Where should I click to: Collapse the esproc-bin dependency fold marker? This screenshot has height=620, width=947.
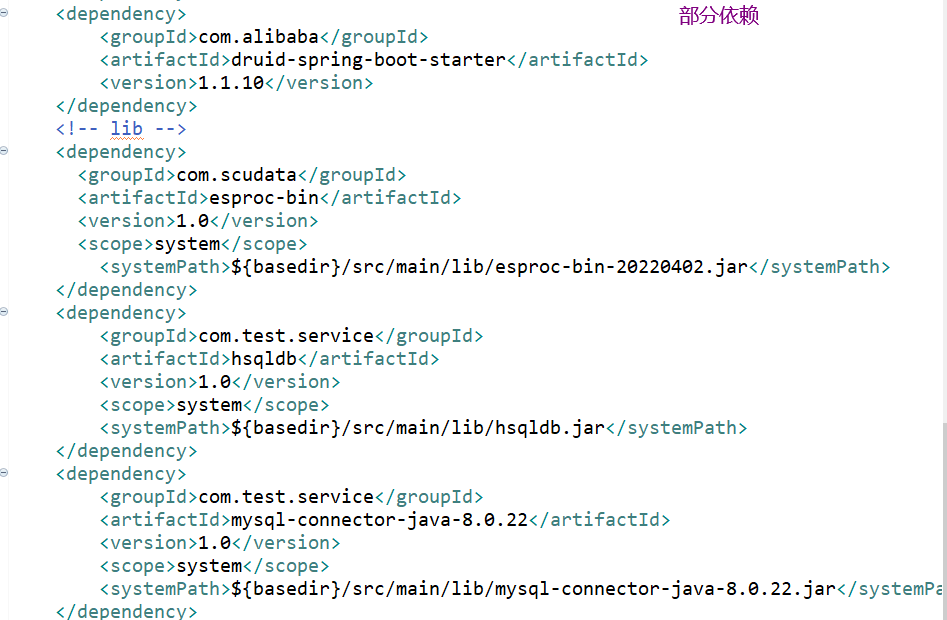(4, 151)
